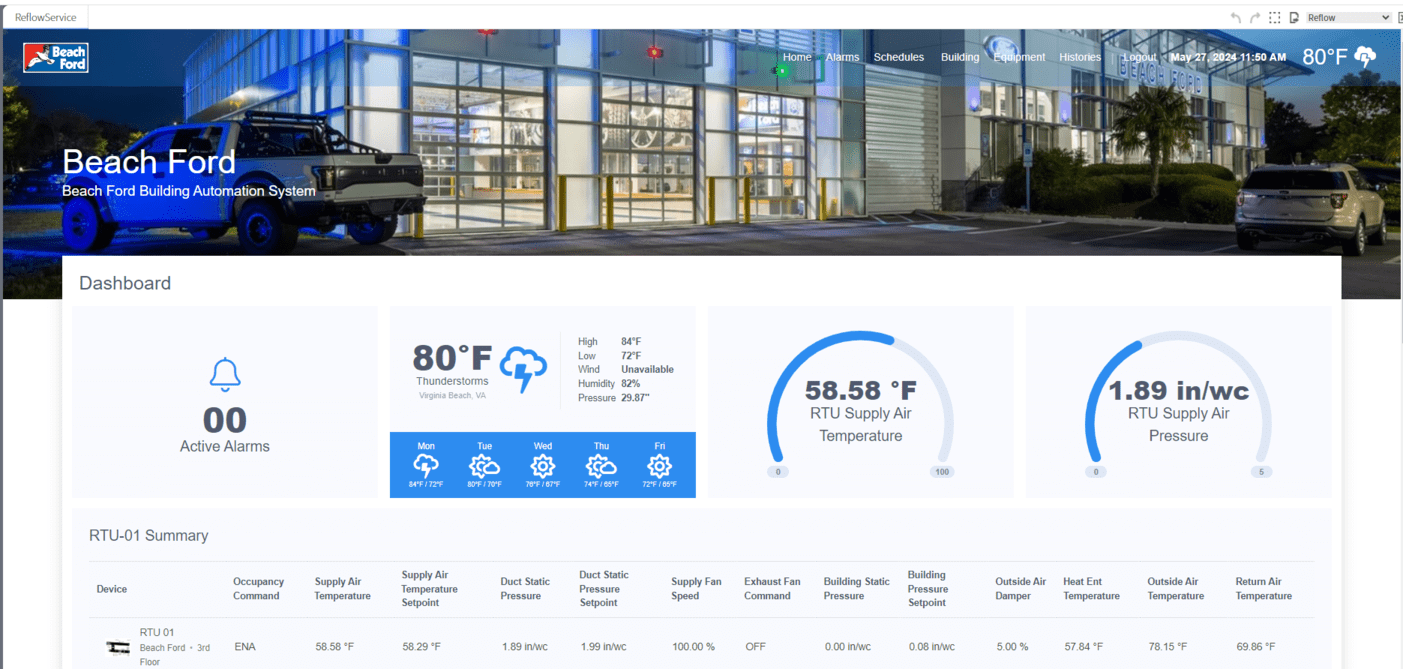
Task: Click Tuesday's forecast weather icon
Action: point(484,466)
